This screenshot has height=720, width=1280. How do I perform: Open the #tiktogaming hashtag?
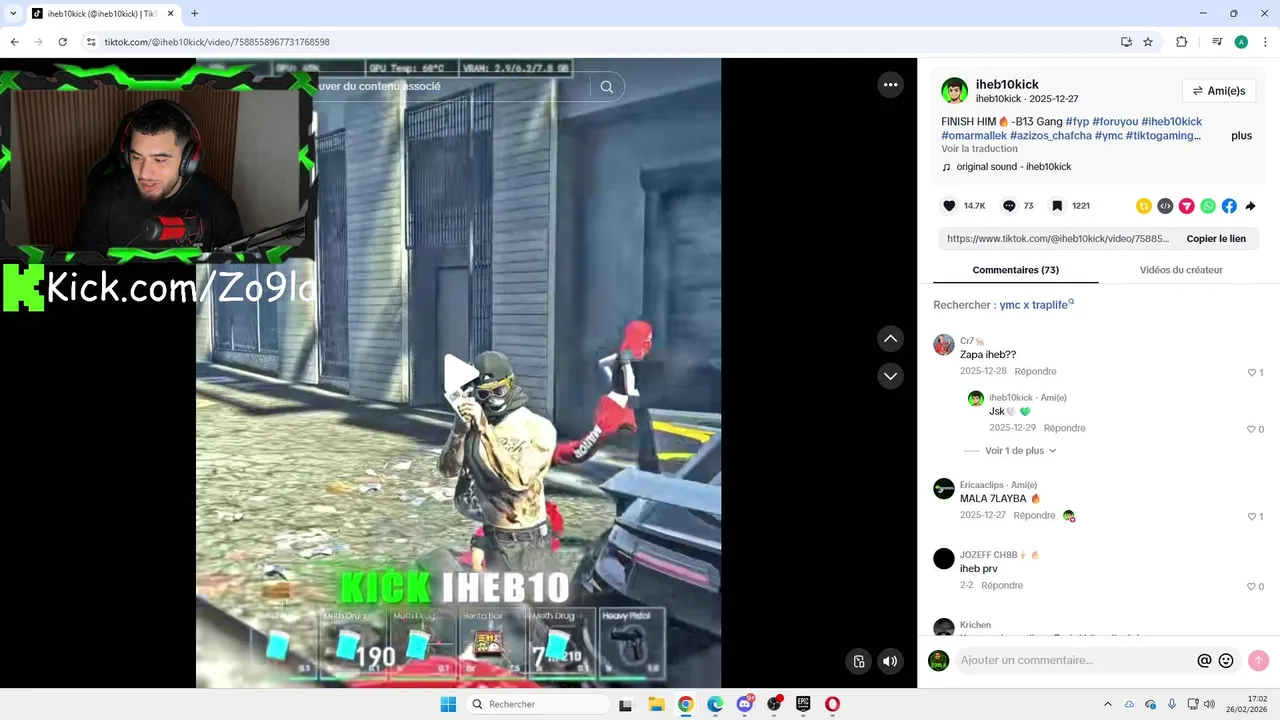point(1161,136)
